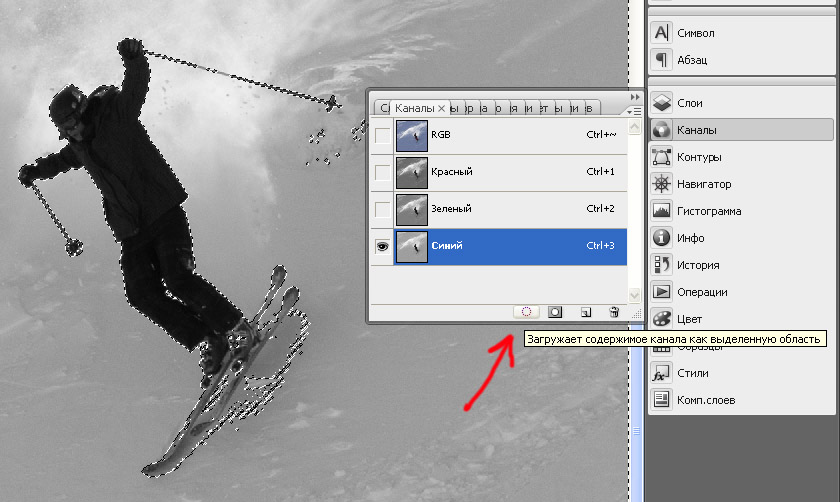
Task: Open the Channels panel flyout menu
Action: (635, 110)
